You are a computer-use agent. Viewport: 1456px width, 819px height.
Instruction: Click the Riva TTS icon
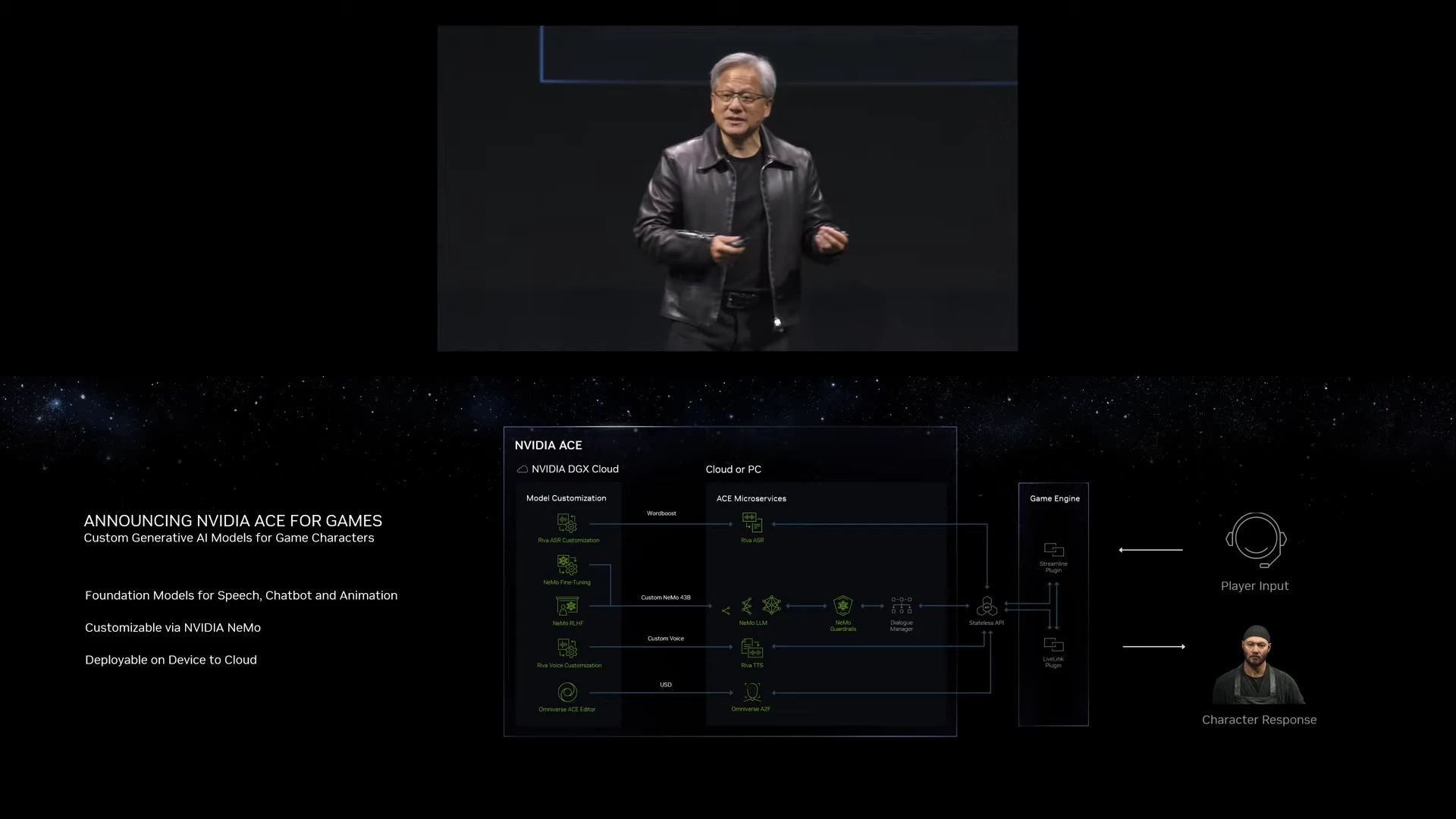752,648
